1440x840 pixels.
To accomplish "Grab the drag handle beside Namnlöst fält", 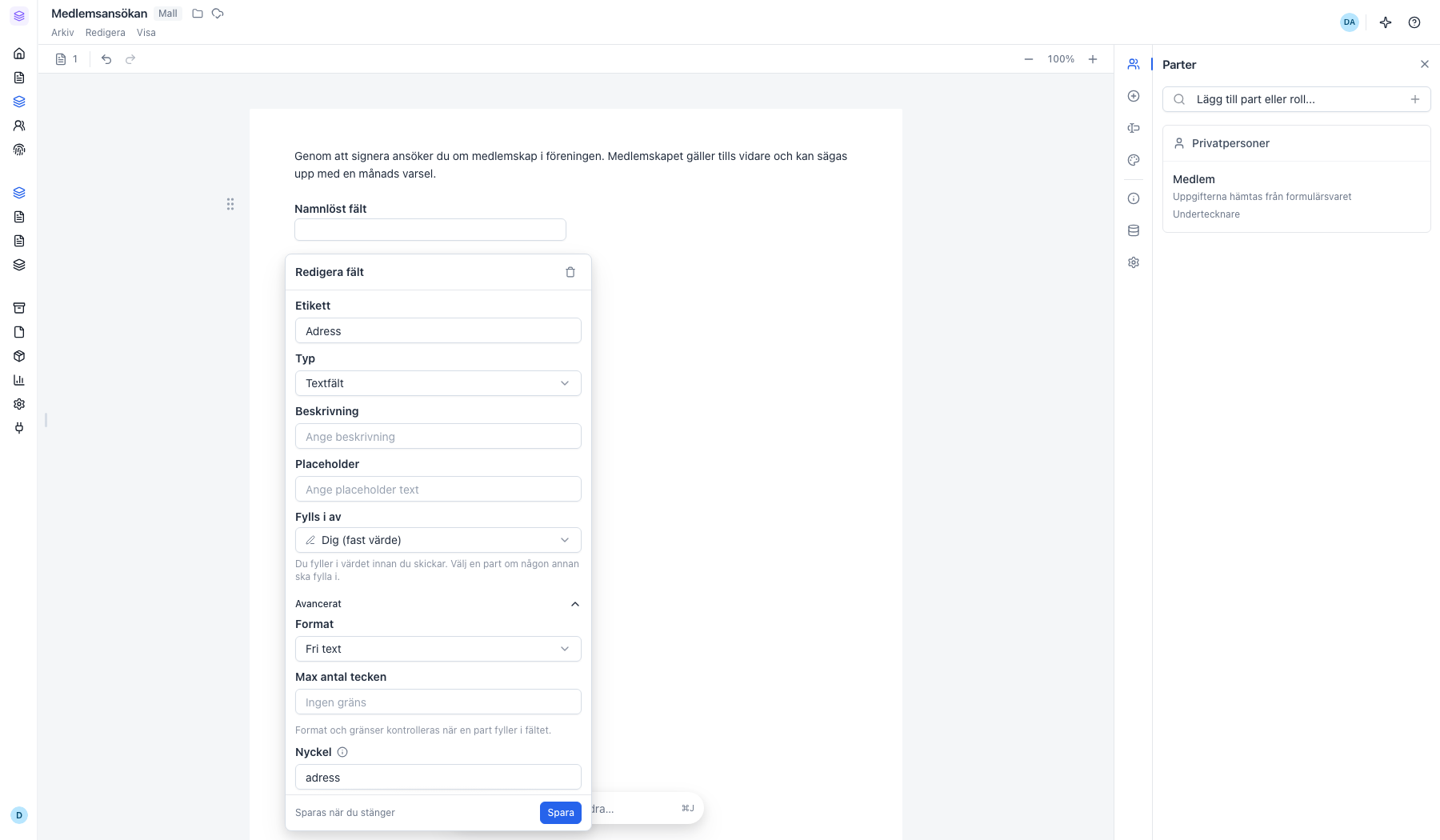I will point(230,204).
